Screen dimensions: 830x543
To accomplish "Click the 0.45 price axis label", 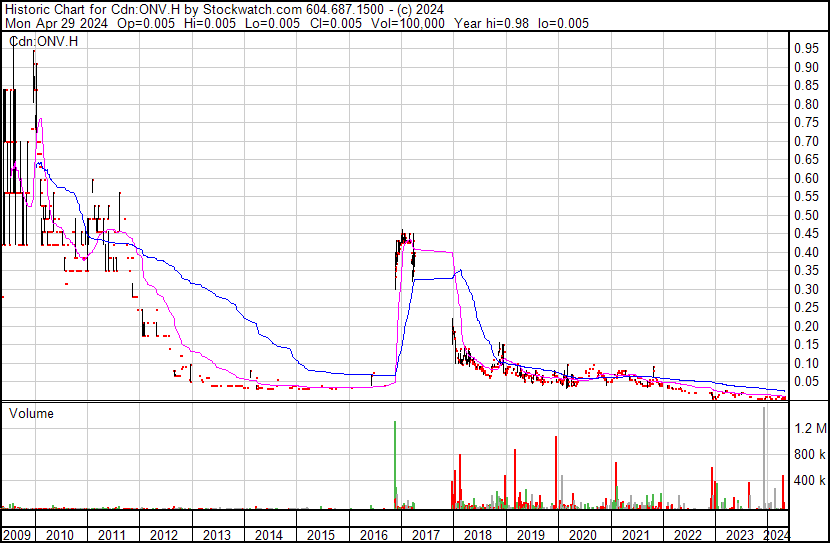I will (x=807, y=234).
